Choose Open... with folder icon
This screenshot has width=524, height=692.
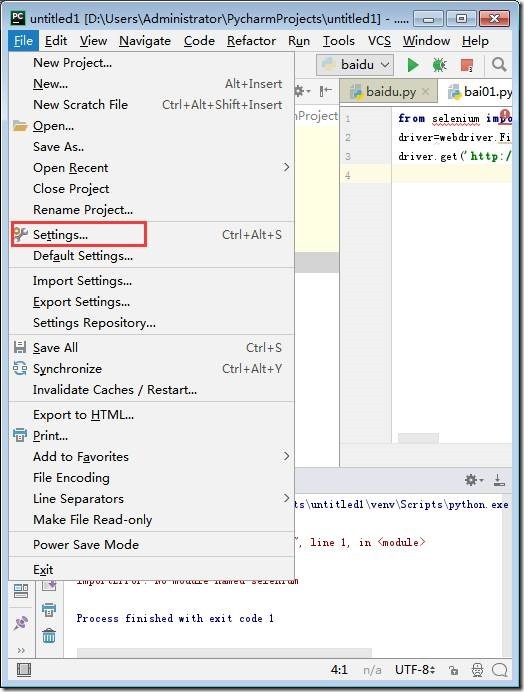[151, 126]
